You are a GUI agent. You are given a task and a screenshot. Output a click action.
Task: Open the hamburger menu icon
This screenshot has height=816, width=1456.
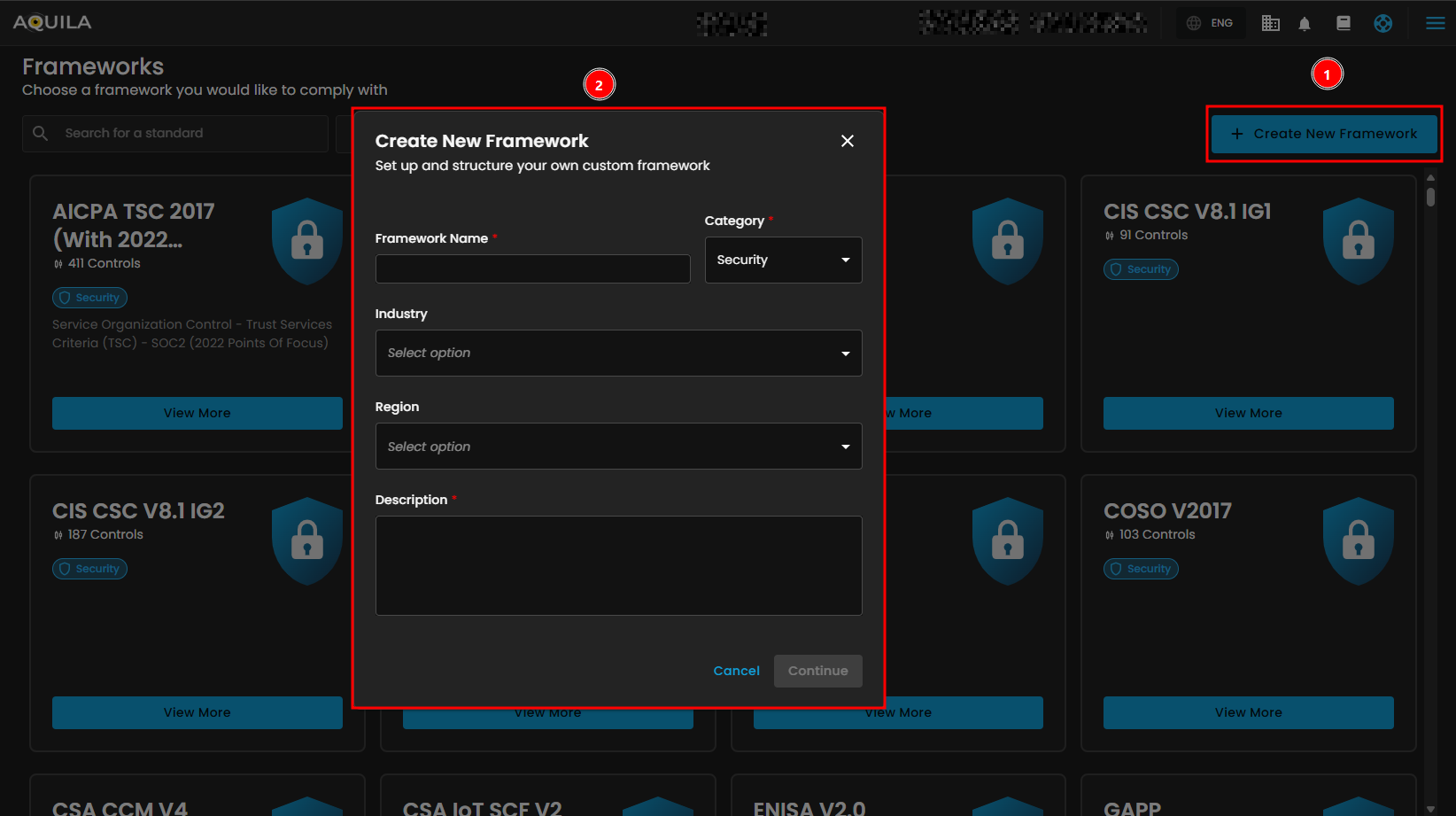(1435, 23)
